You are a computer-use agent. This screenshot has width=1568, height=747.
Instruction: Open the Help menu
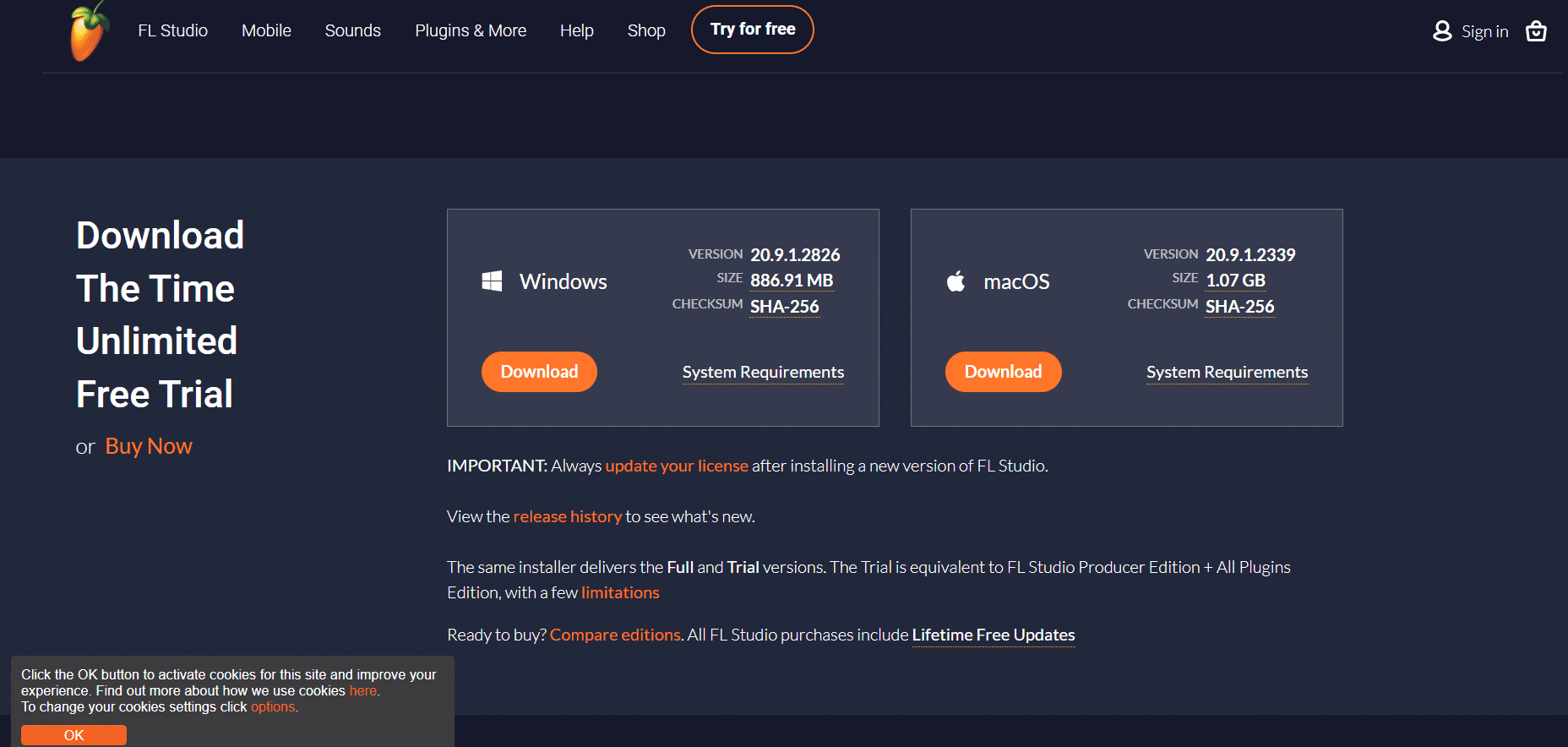tap(577, 30)
